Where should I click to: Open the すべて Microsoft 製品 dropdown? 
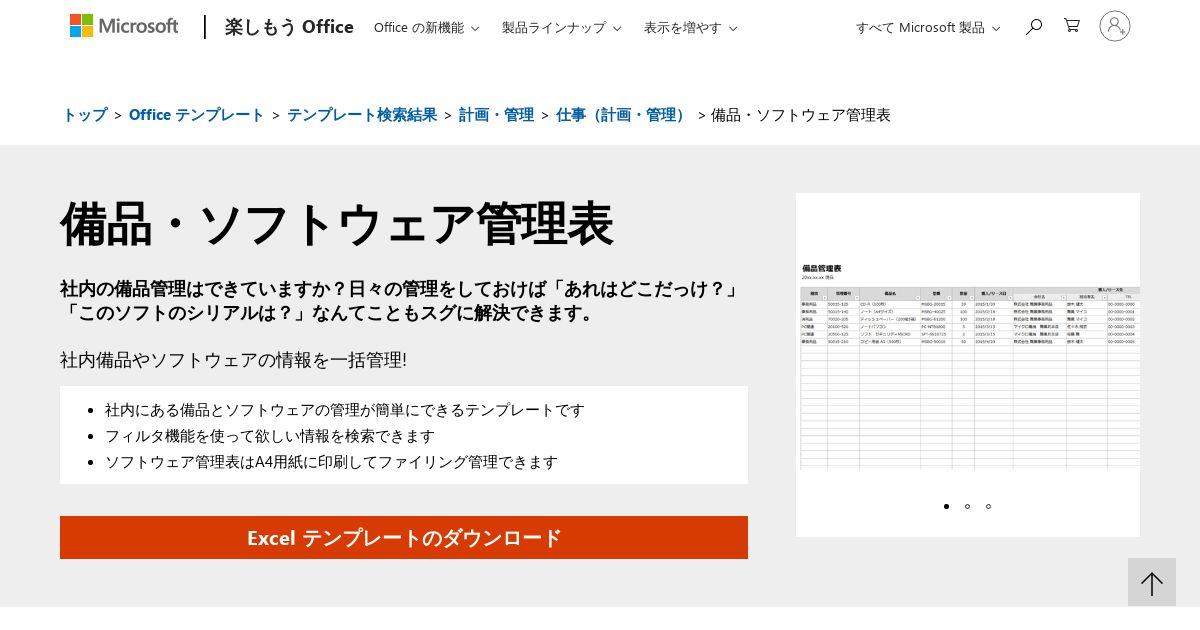click(x=928, y=27)
